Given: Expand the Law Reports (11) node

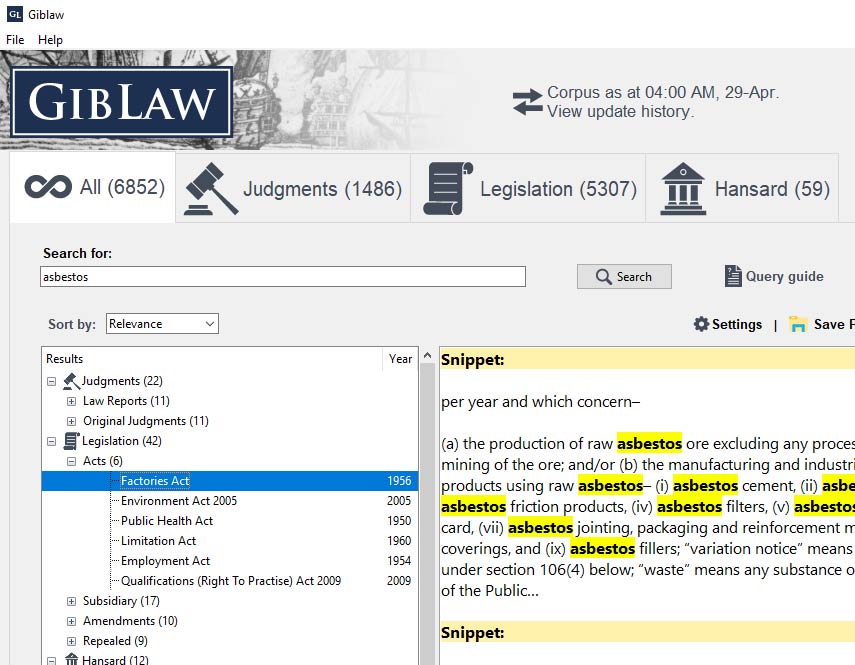Looking at the screenshot, I should (71, 401).
